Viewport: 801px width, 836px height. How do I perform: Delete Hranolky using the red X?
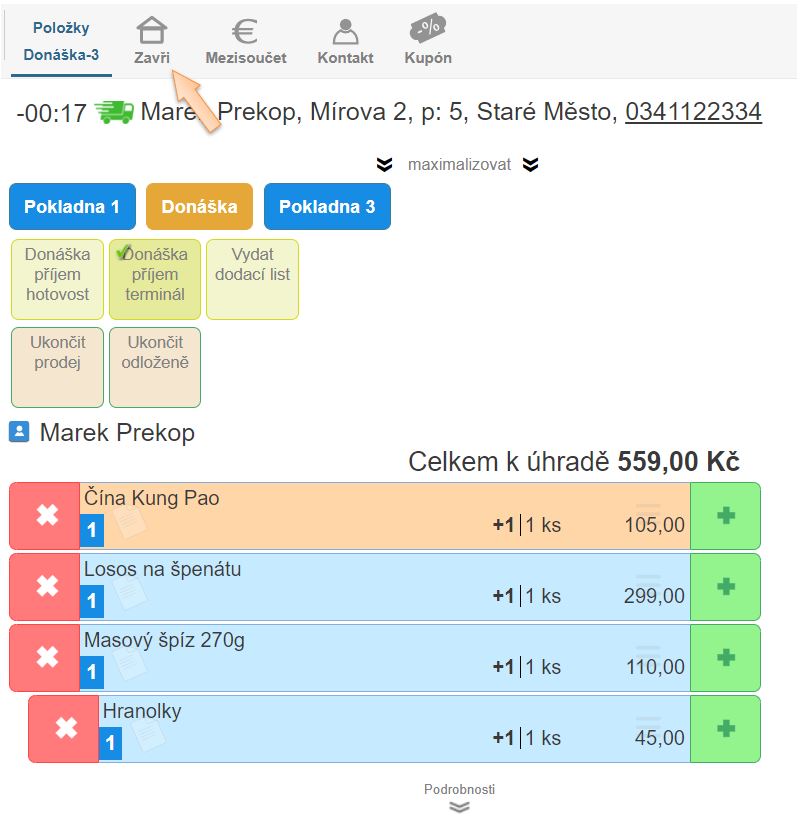coord(65,729)
